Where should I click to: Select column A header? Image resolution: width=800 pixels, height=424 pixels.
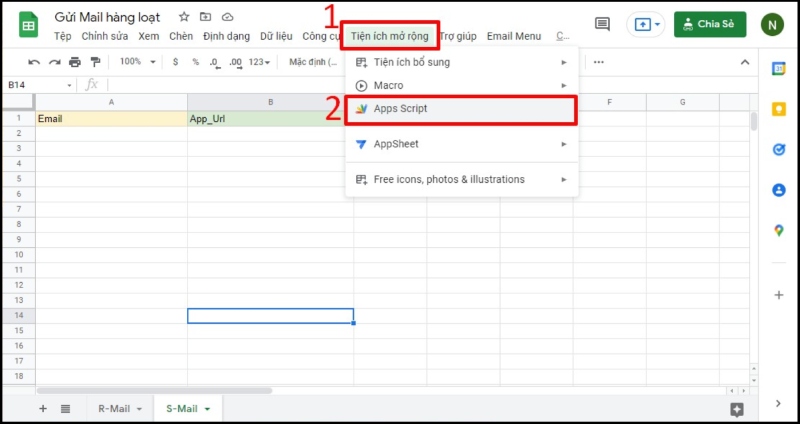pyautogui.click(x=112, y=103)
